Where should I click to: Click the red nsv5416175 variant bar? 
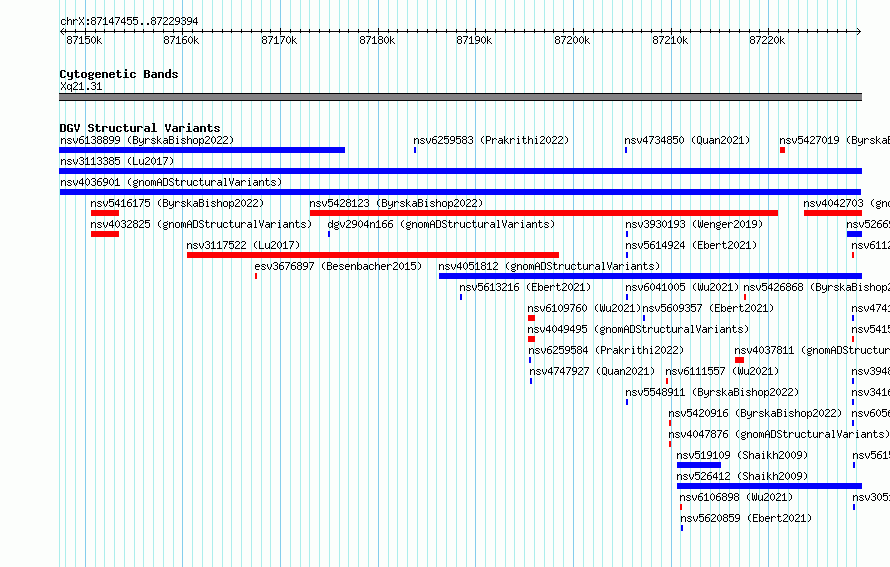pos(105,213)
